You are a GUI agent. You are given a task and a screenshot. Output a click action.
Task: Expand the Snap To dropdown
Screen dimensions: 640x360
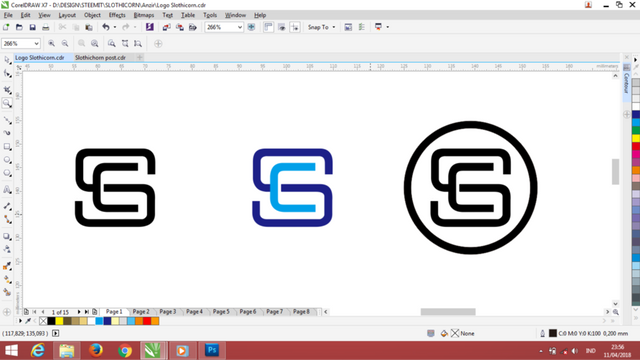[x=322, y=27]
